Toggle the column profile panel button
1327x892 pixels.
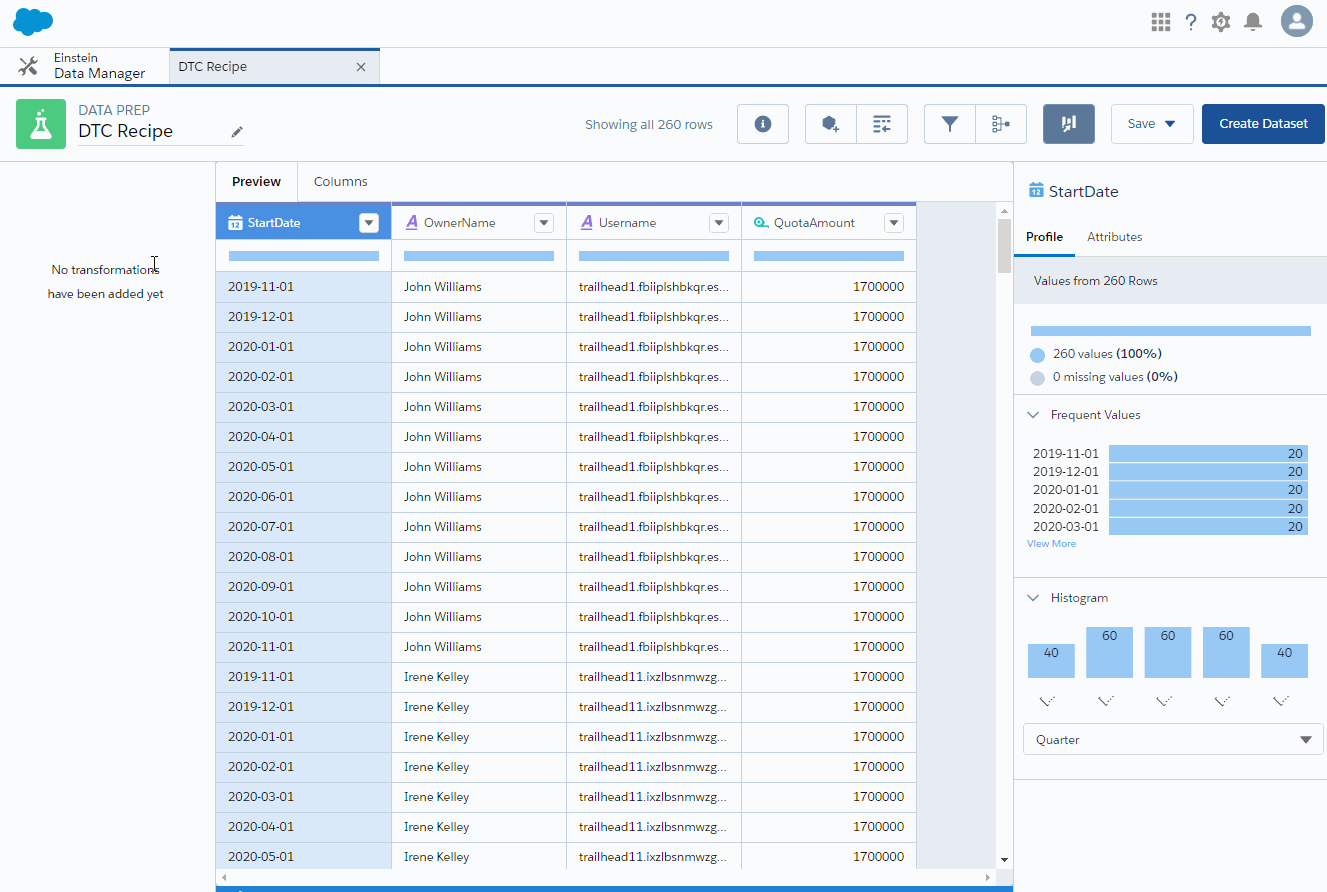[x=1069, y=124]
